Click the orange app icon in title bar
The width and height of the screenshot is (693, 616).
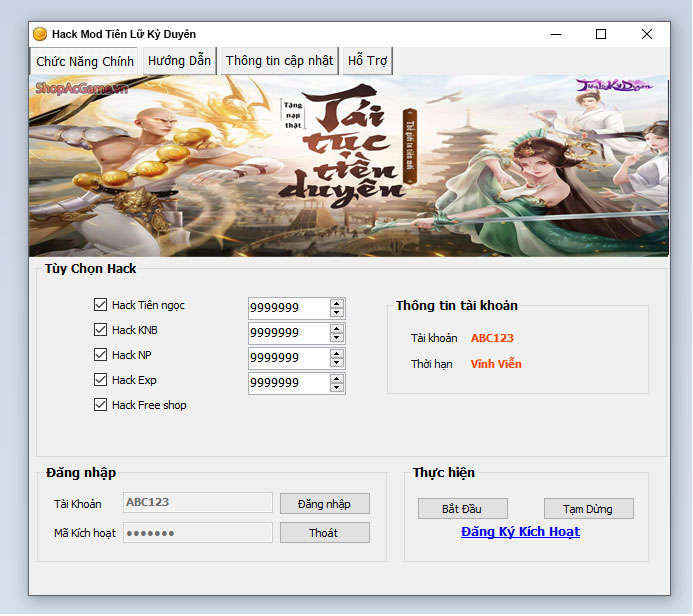click(x=40, y=34)
